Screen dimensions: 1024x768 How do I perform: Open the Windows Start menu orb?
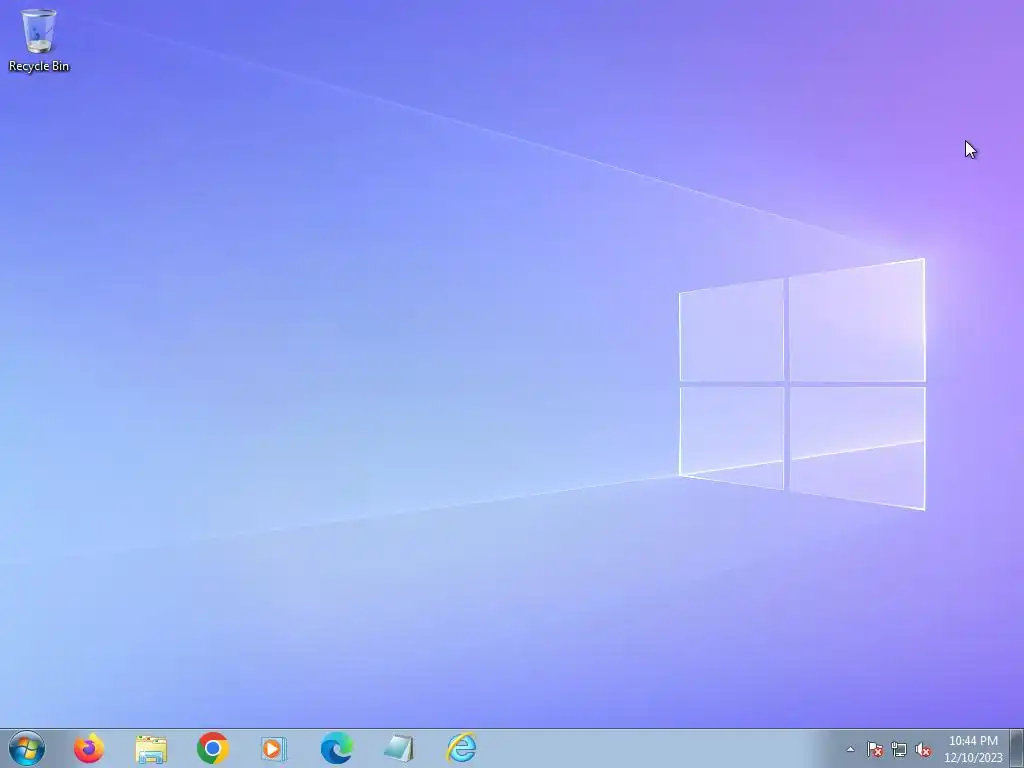(x=27, y=748)
